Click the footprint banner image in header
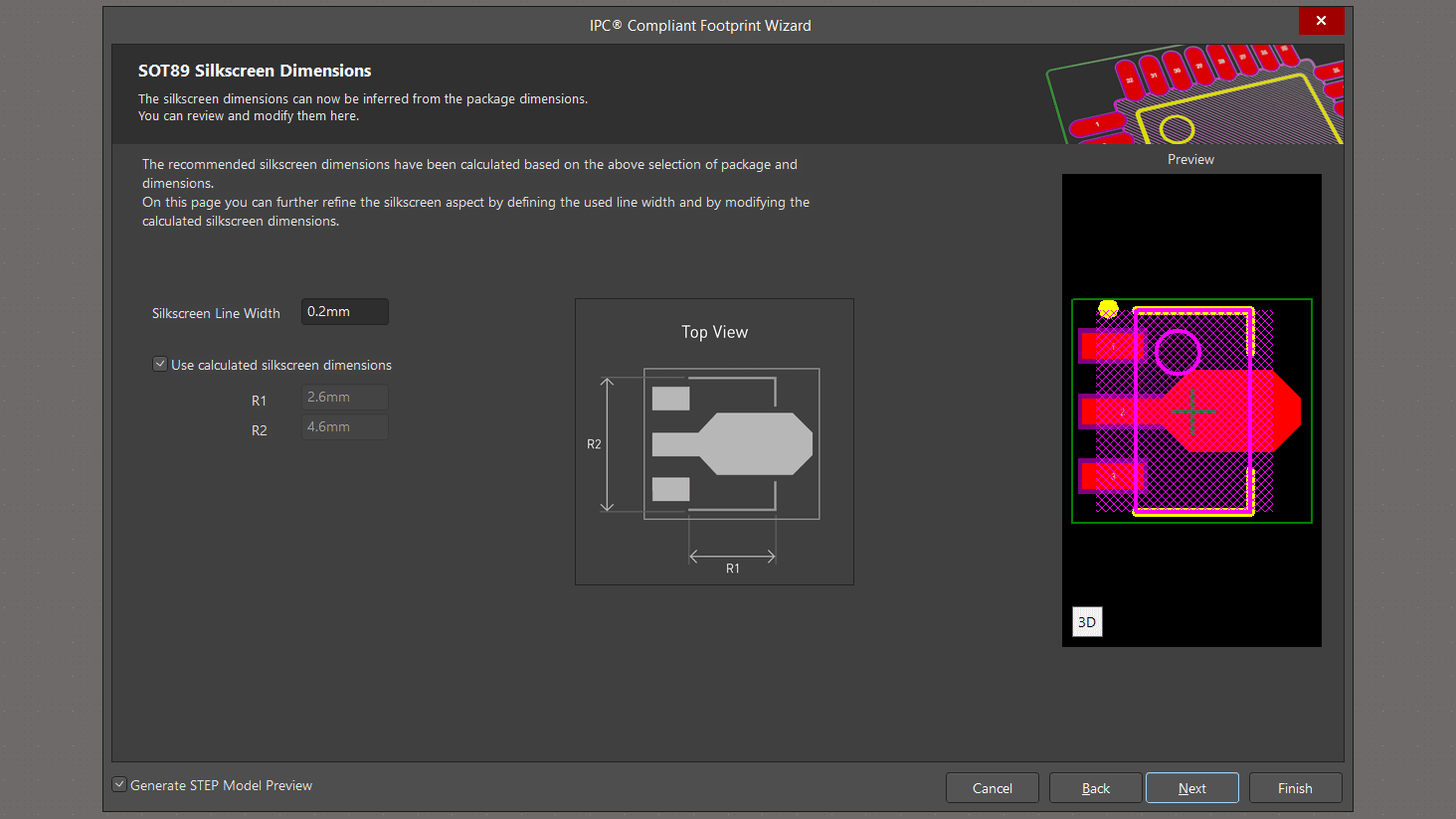 pyautogui.click(x=1193, y=94)
